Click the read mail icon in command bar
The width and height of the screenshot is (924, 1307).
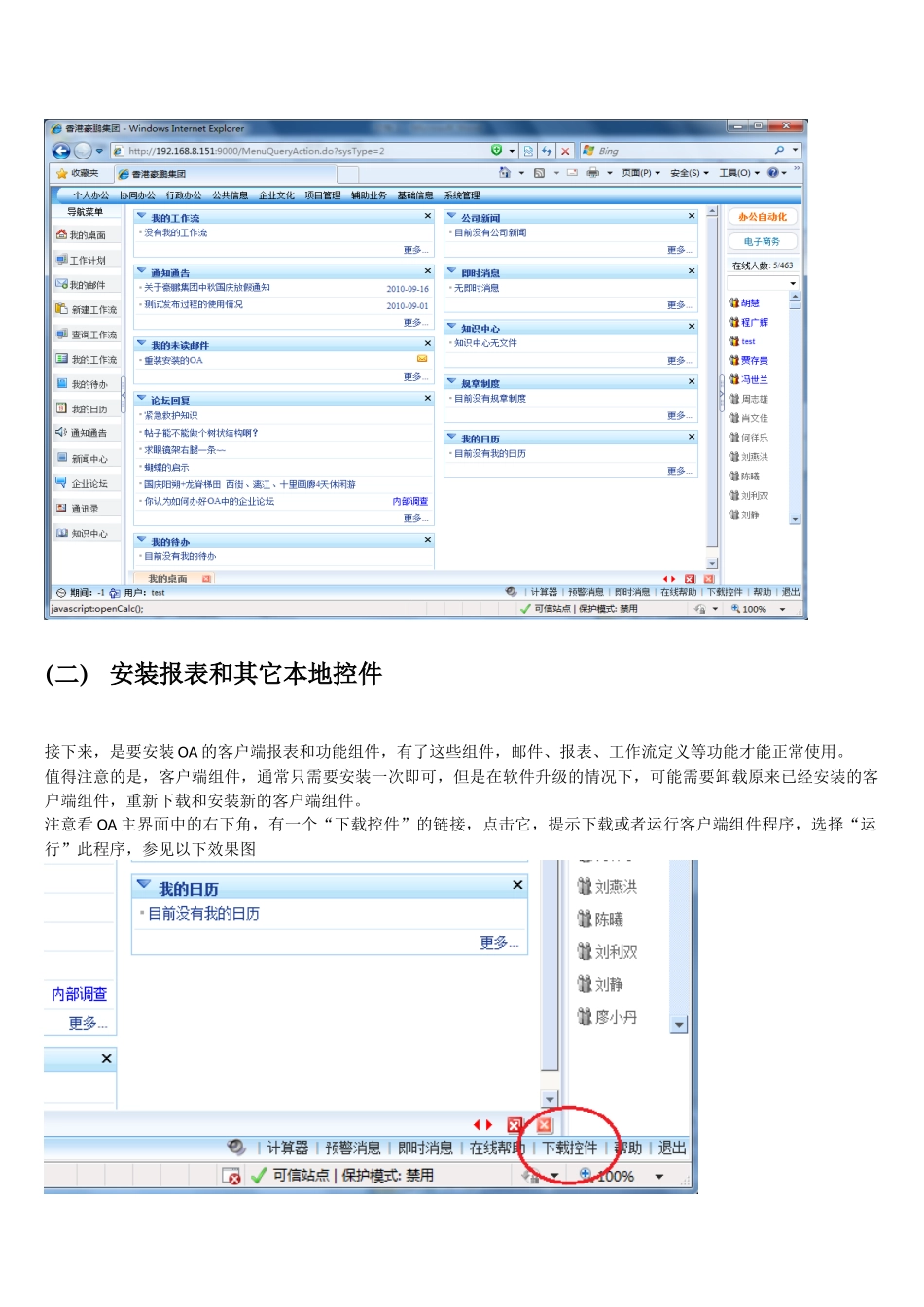coord(572,173)
